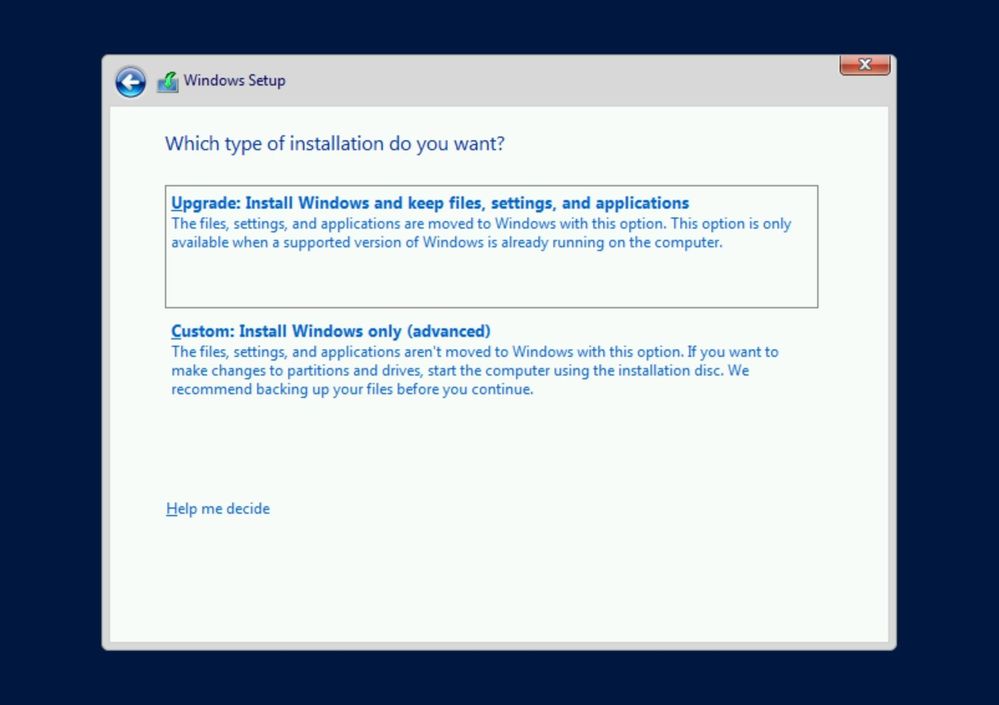Open the Help me decide link
999x705 pixels.
pos(217,508)
